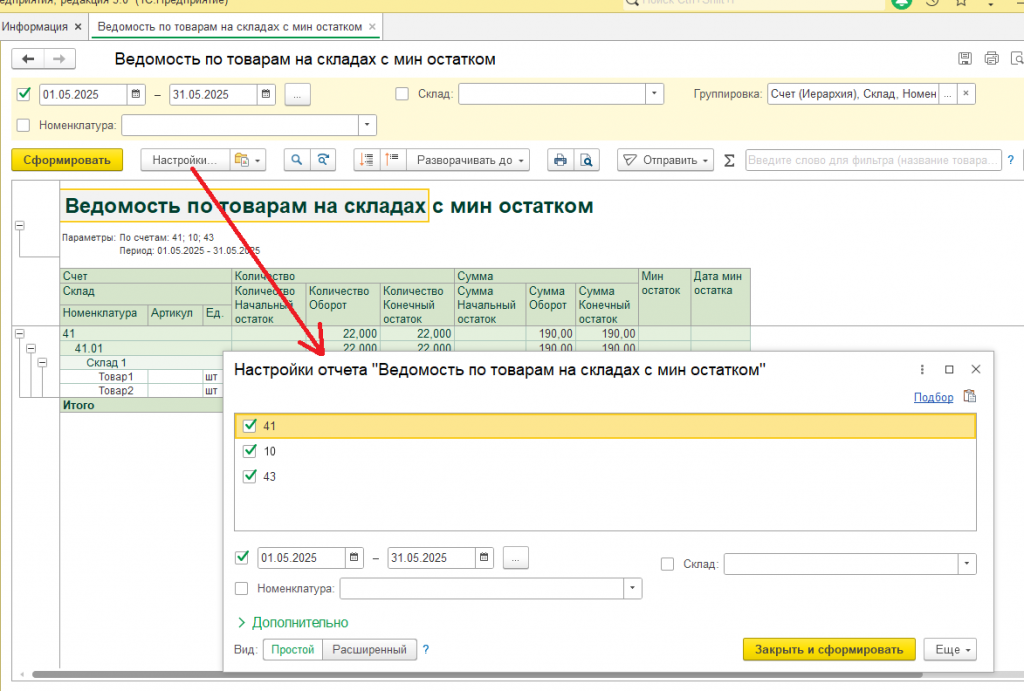Click the period ellipsis button in settings dialog
The image size is (1024, 691).
pos(515,558)
